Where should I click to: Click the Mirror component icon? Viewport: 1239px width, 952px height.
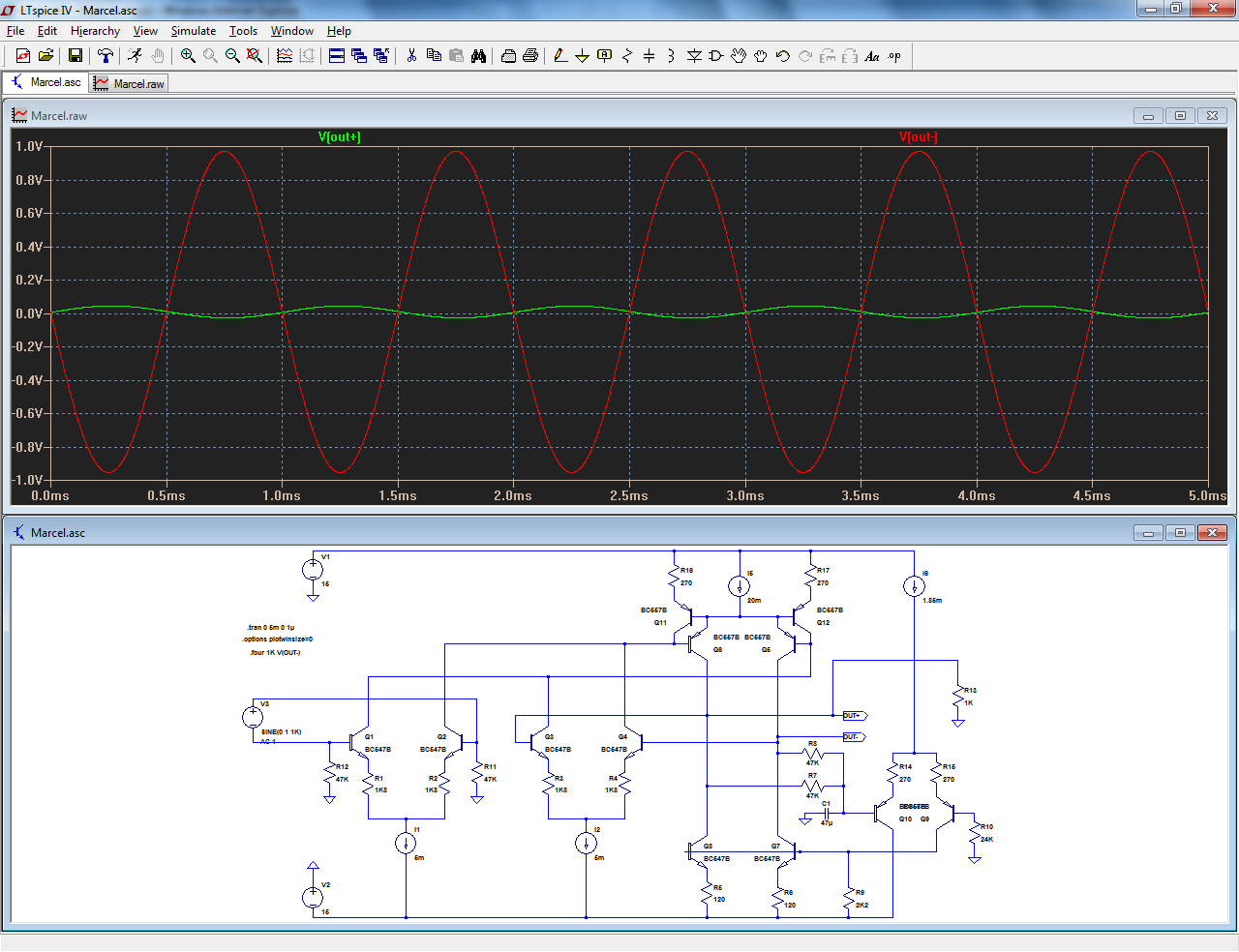850,56
